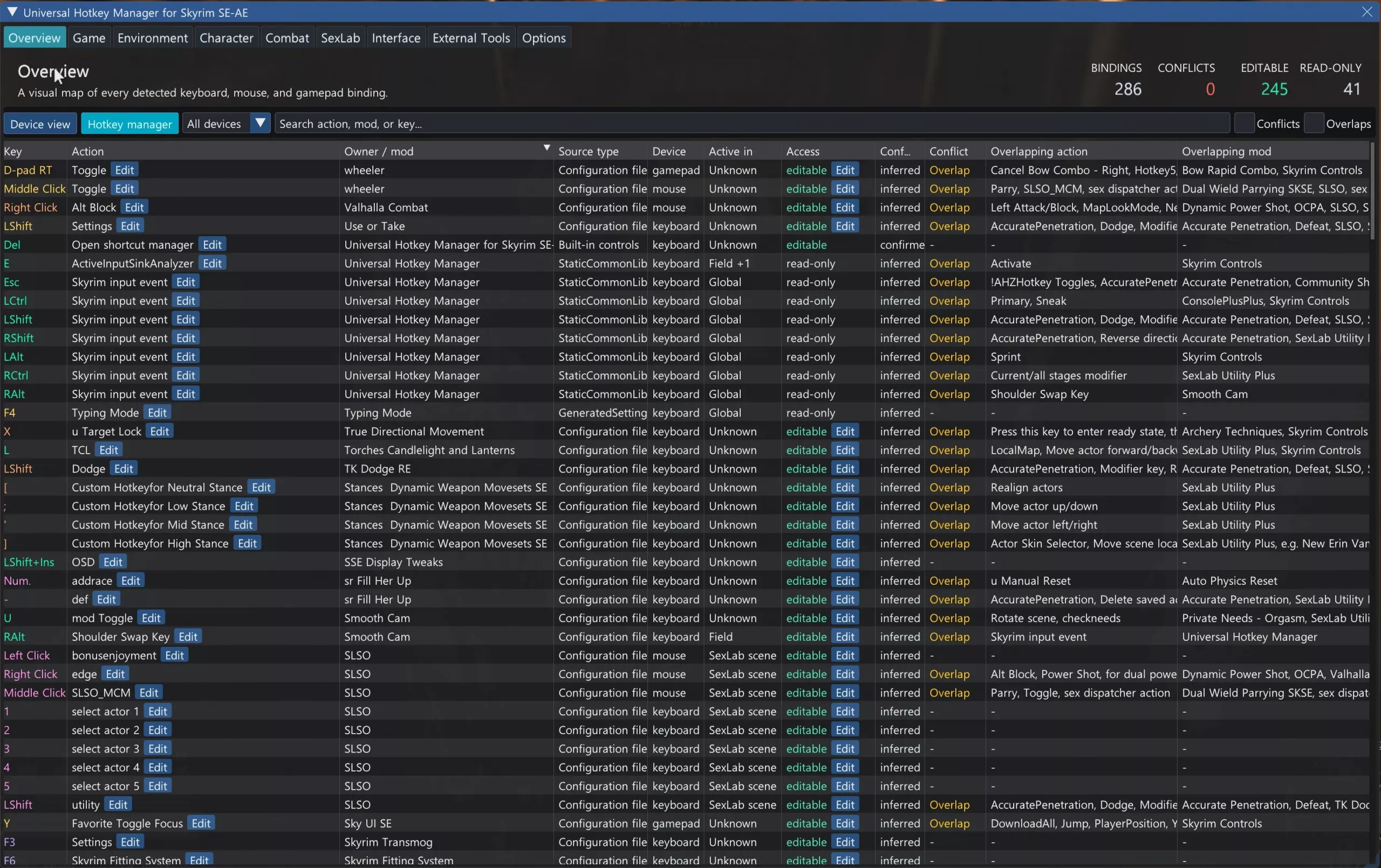Edit the mod Toggle action

point(152,618)
